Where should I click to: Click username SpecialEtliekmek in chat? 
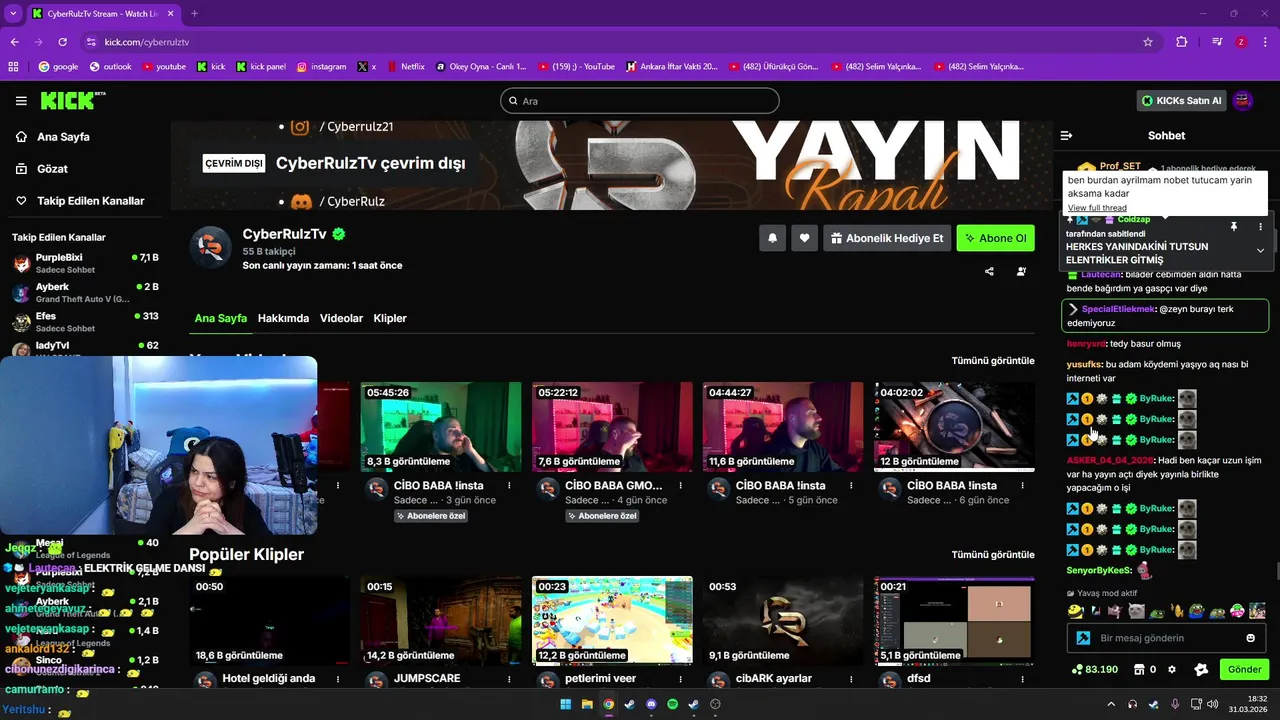[1119, 309]
